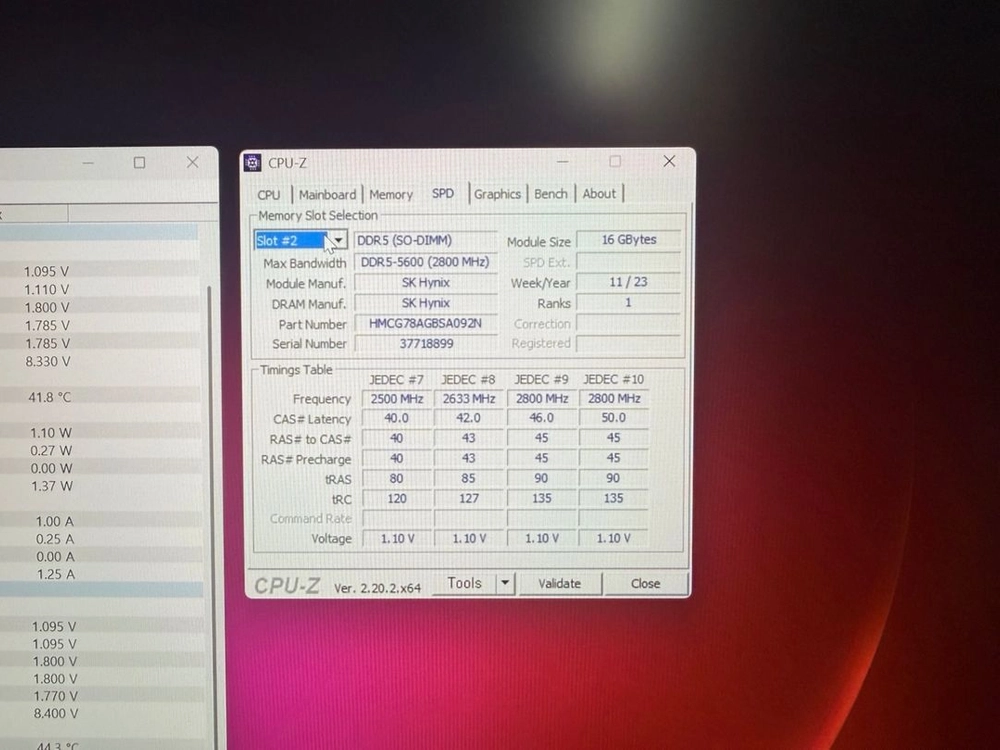This screenshot has width=1000, height=750.
Task: Switch to the Mainboard tab
Action: point(327,195)
